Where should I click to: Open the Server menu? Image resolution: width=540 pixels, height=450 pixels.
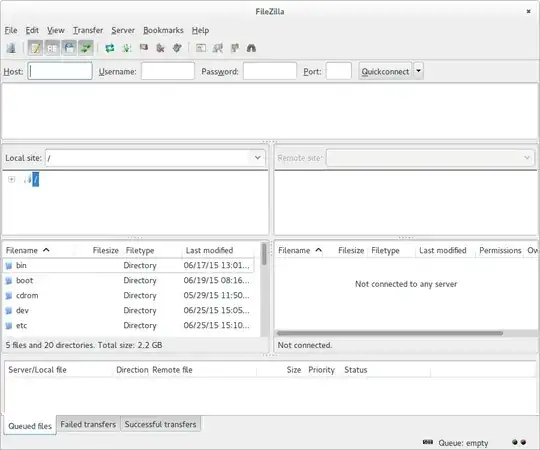point(123,30)
